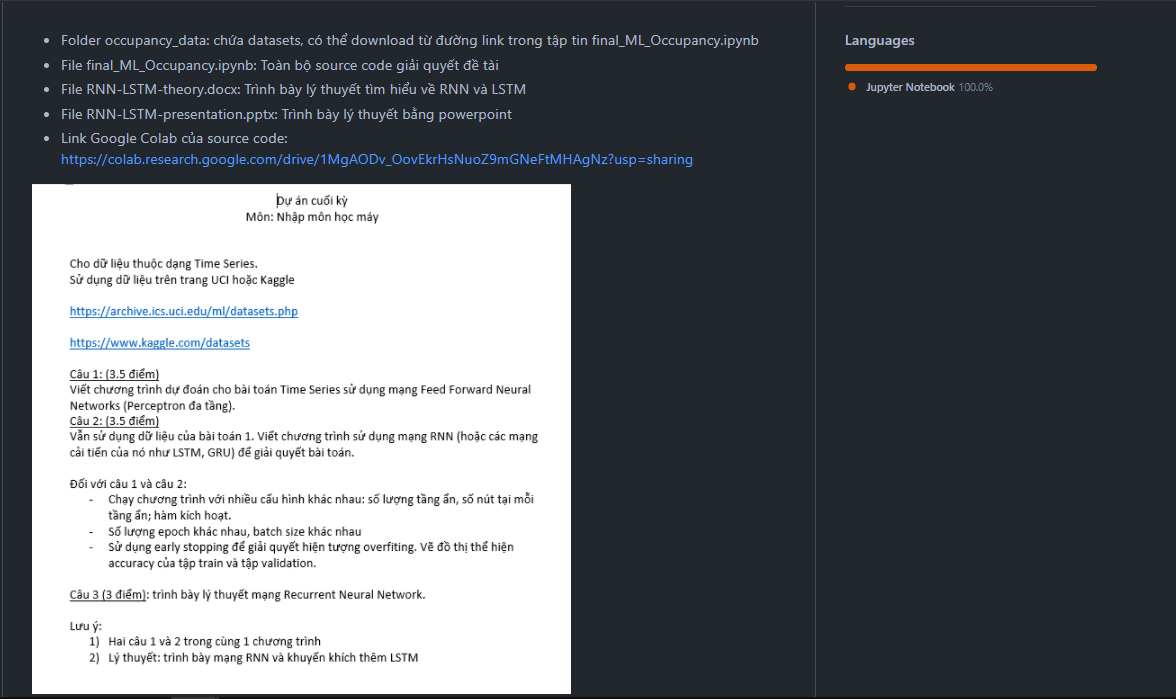Click the Languages section heading
The height and width of the screenshot is (699, 1176).
pyautogui.click(x=879, y=41)
